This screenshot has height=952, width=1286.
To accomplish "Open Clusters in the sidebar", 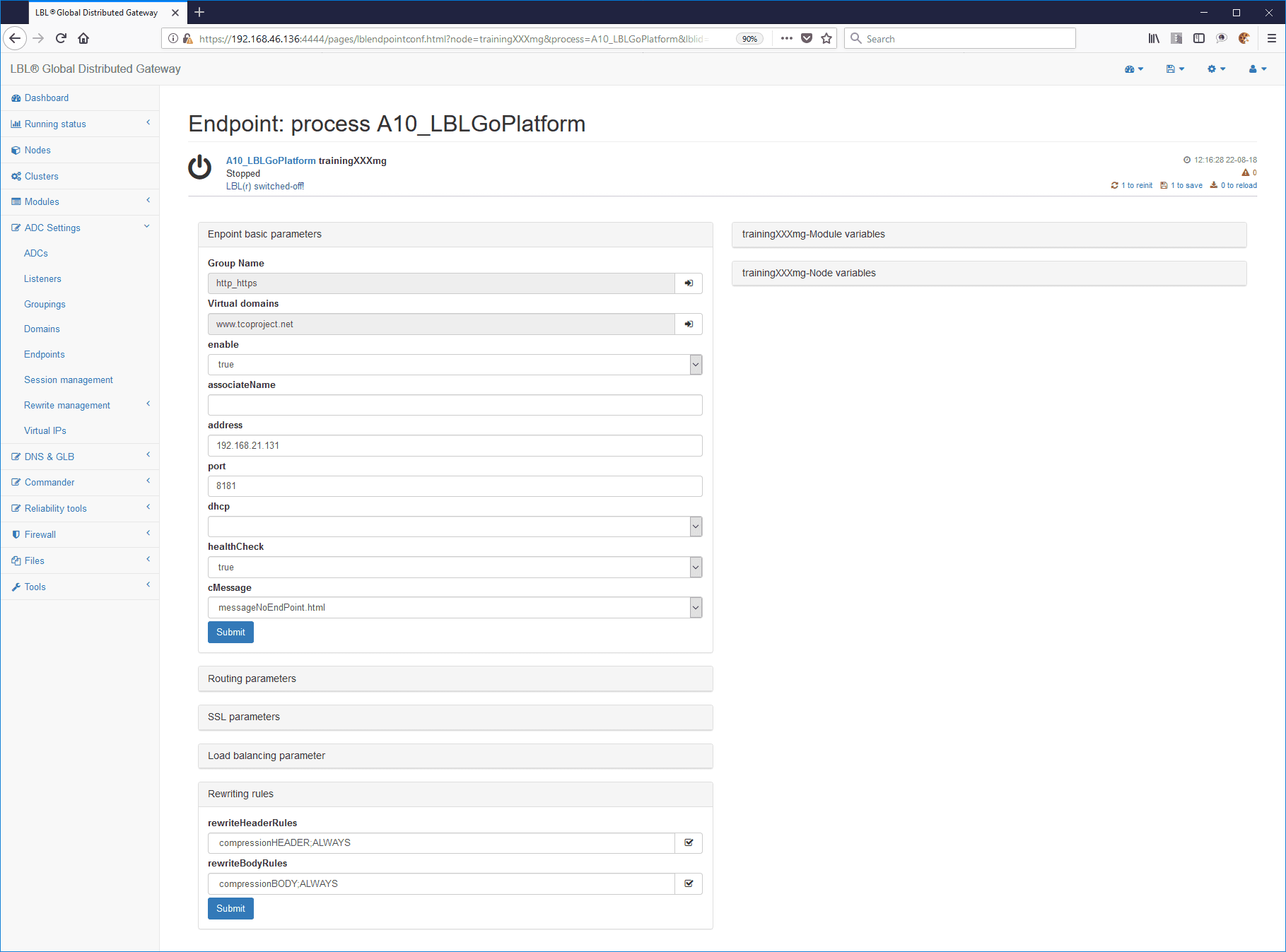I will click(79, 177).
